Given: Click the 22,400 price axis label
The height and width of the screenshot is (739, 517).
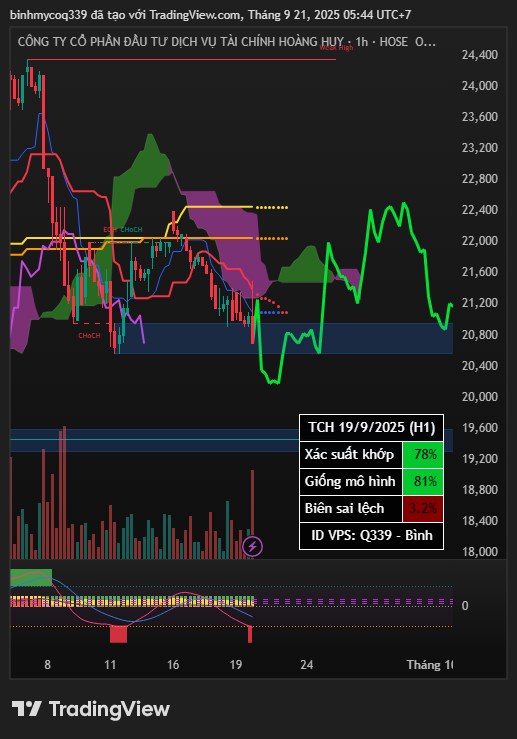Looking at the screenshot, I should pos(479,210).
